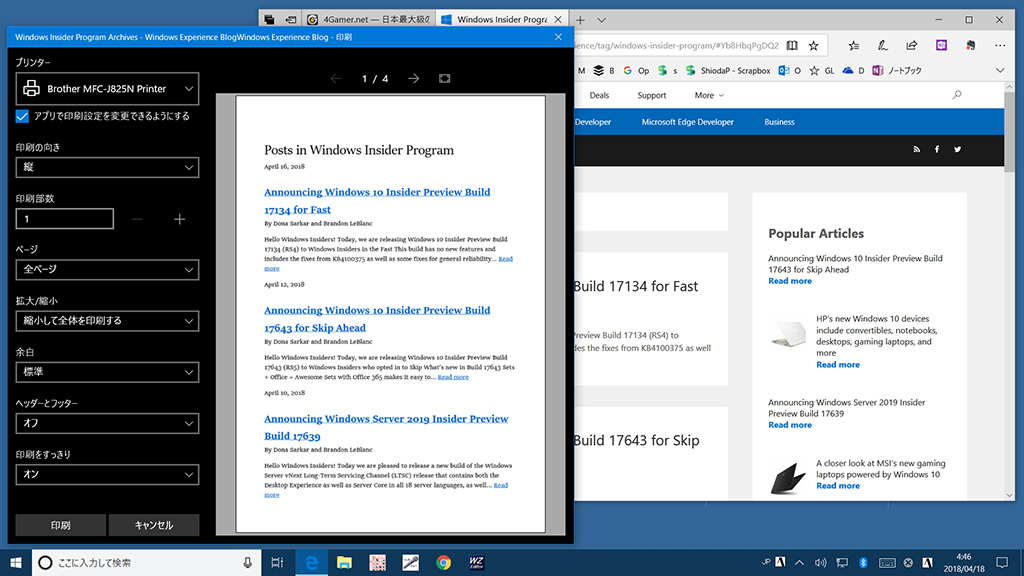Open the Brother MFC-J825N Printer dropdown
The height and width of the screenshot is (576, 1024).
pyautogui.click(x=107, y=89)
